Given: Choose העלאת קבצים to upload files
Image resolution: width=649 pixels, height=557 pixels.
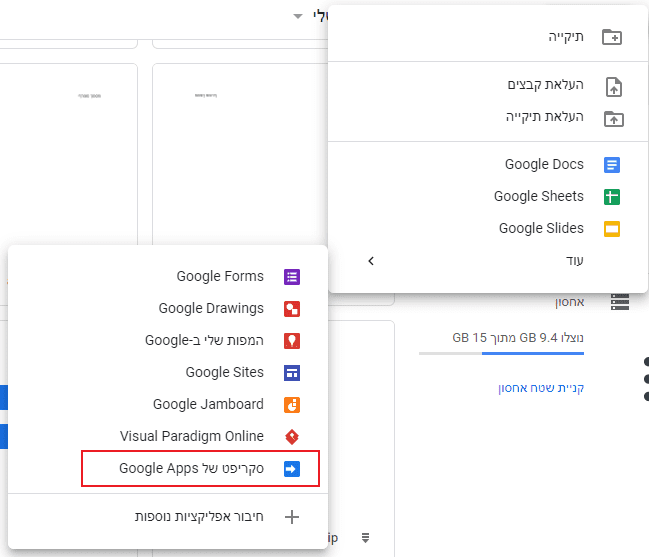Looking at the screenshot, I should pyautogui.click(x=488, y=85).
